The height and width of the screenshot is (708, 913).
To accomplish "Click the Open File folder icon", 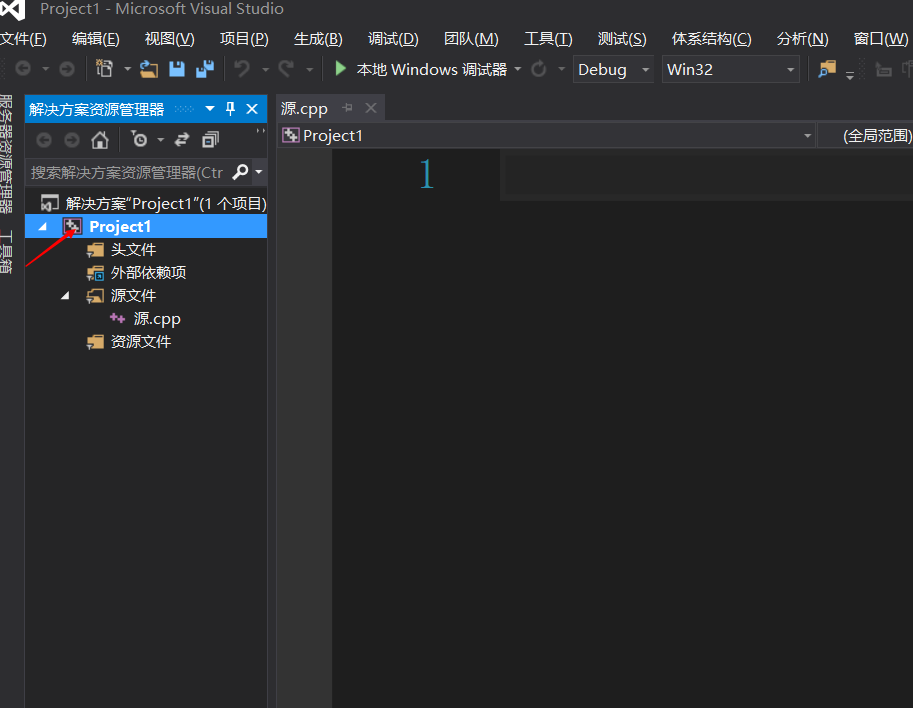I will pos(146,69).
